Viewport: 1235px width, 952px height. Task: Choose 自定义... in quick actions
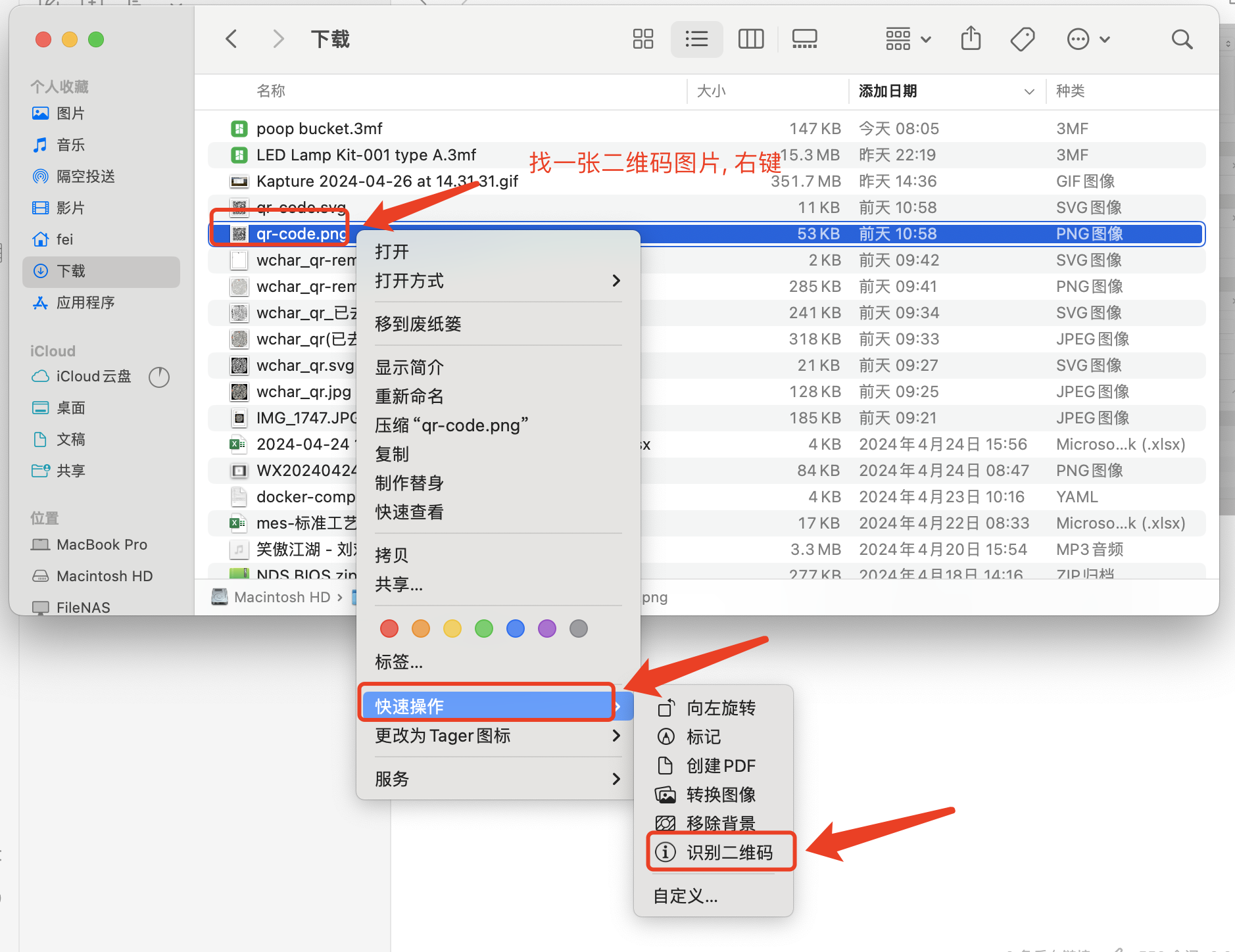click(714, 895)
